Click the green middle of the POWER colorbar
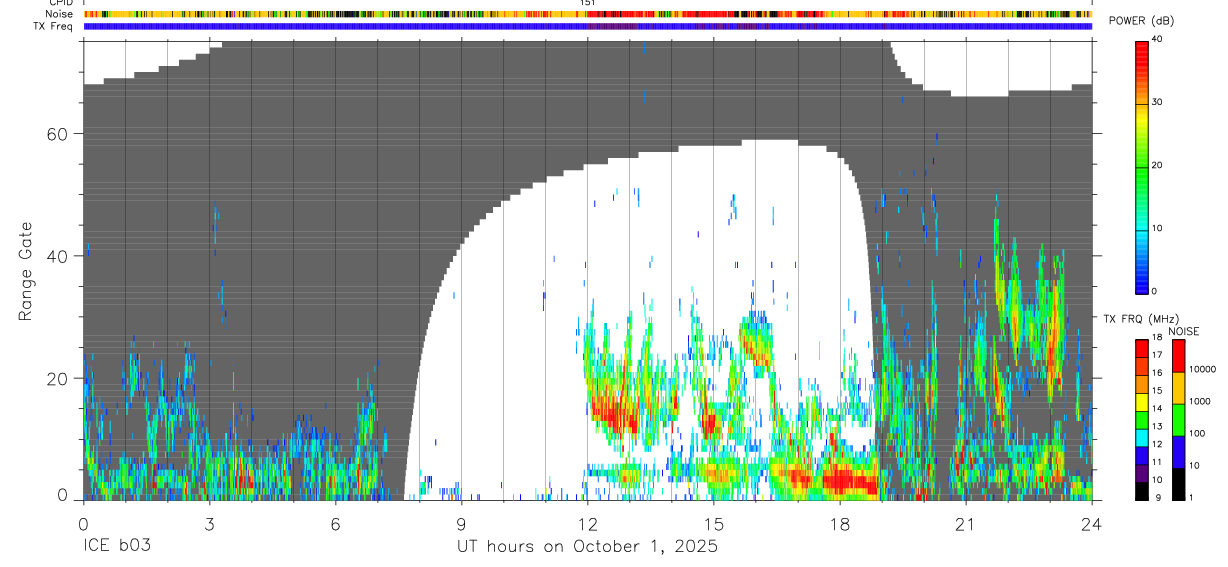The height and width of the screenshot is (567, 1228). [x=1142, y=165]
